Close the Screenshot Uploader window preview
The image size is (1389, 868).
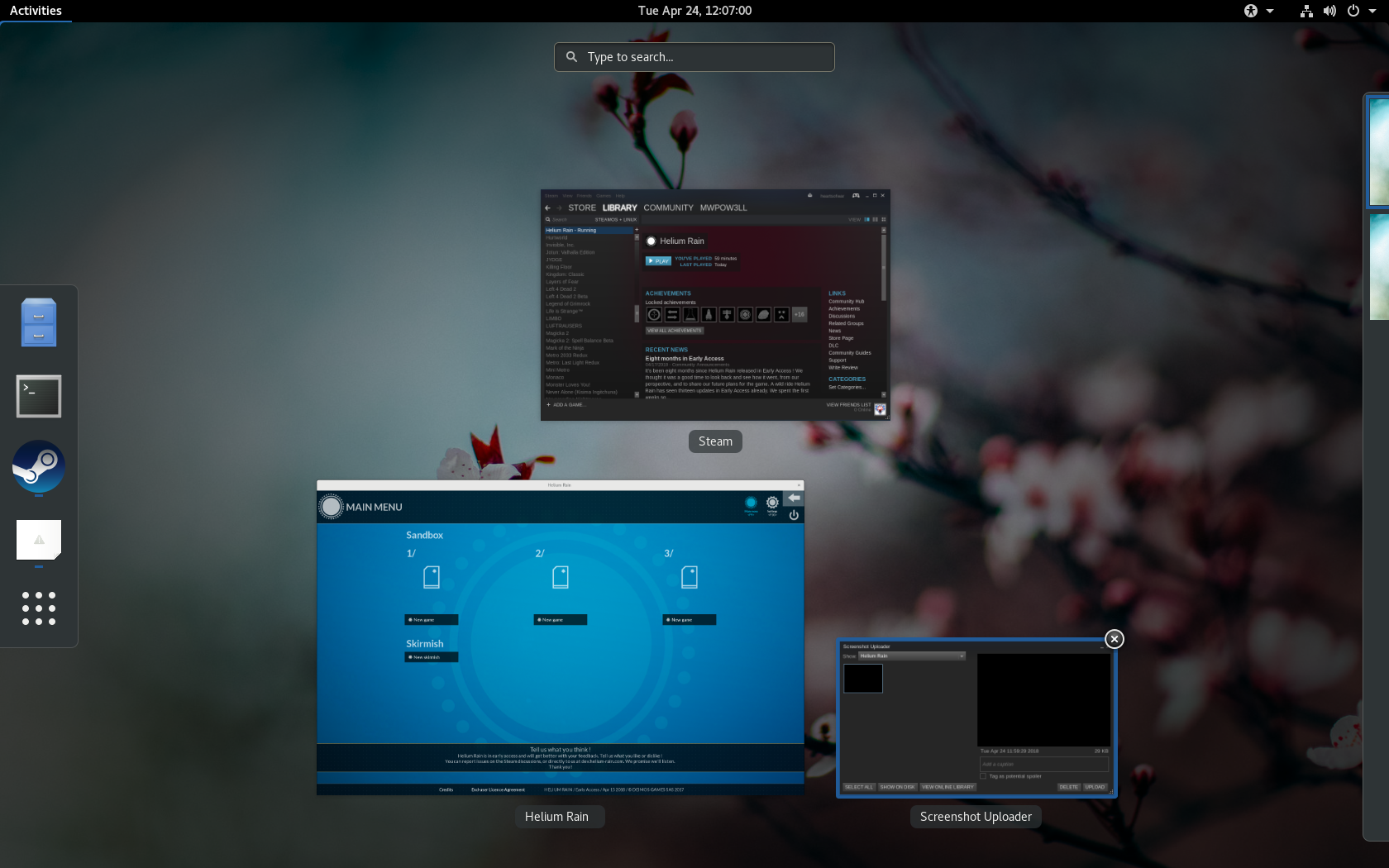pos(1115,639)
